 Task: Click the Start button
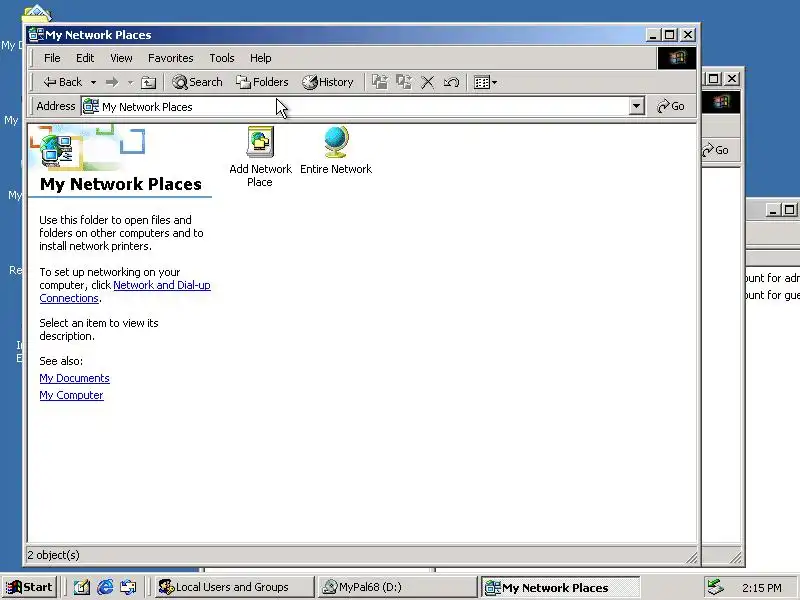tap(30, 587)
